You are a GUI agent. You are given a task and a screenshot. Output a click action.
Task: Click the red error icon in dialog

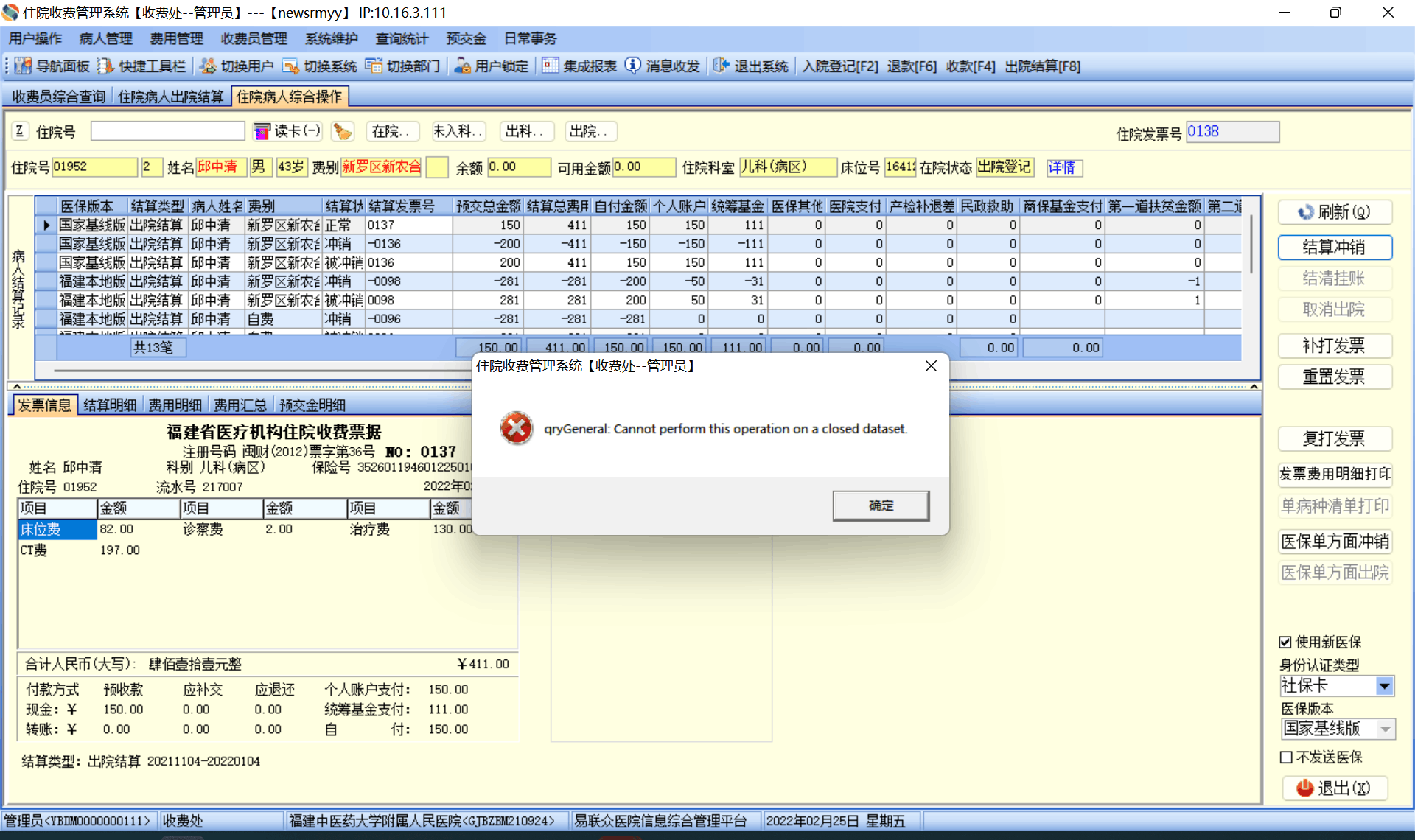tap(516, 428)
